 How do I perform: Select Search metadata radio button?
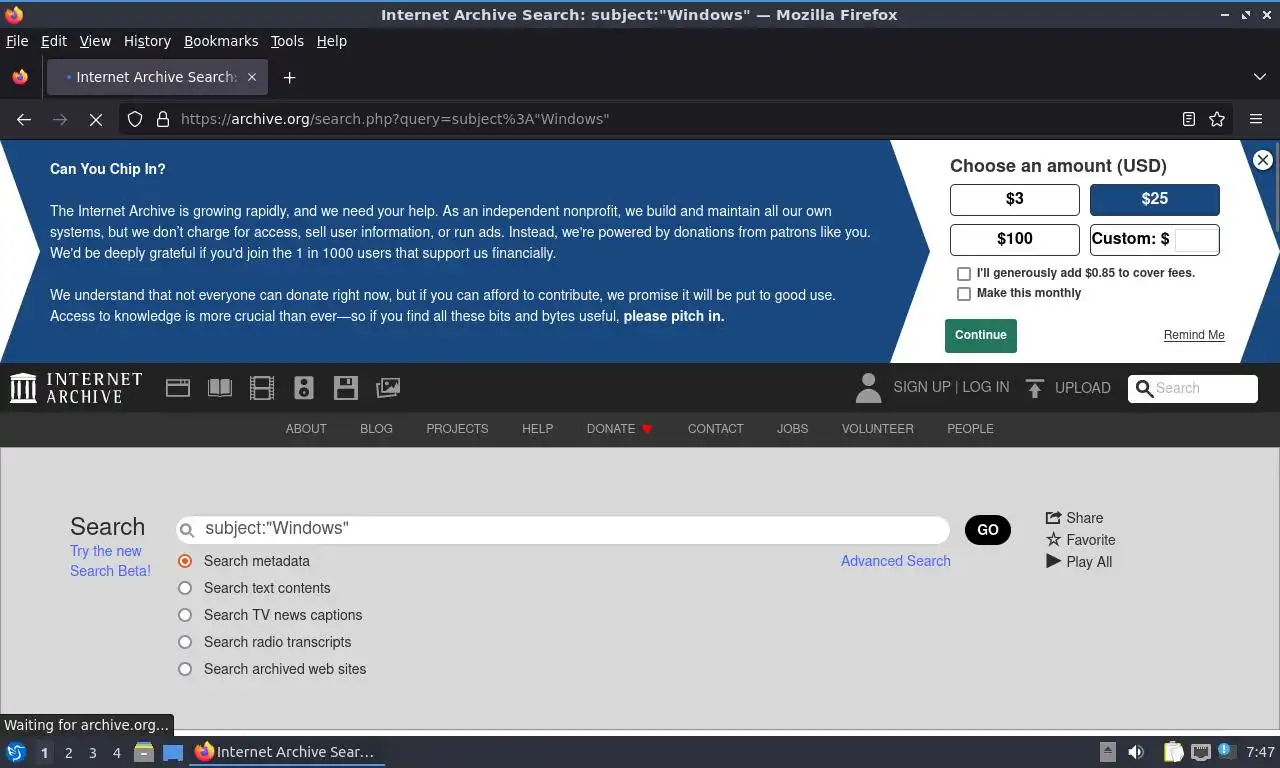coord(185,561)
